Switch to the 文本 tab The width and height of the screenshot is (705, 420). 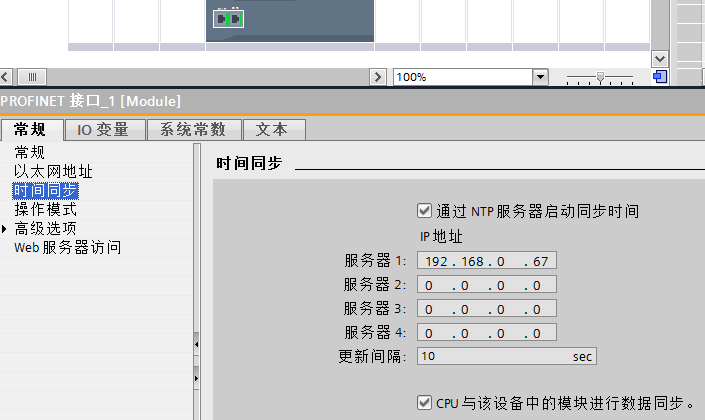(274, 130)
